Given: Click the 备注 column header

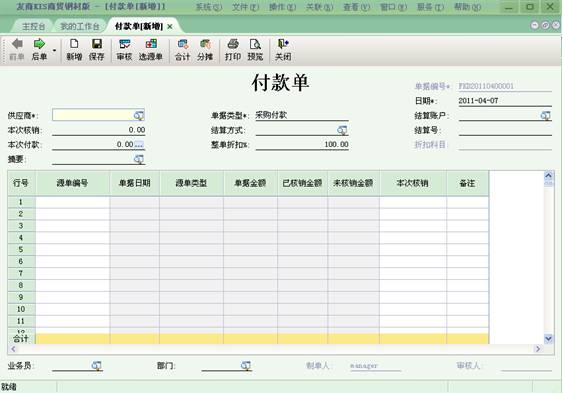Looking at the screenshot, I should tap(467, 183).
